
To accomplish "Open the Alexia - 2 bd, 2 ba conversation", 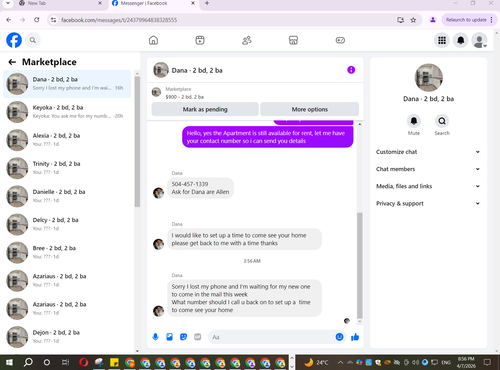I will point(67,140).
